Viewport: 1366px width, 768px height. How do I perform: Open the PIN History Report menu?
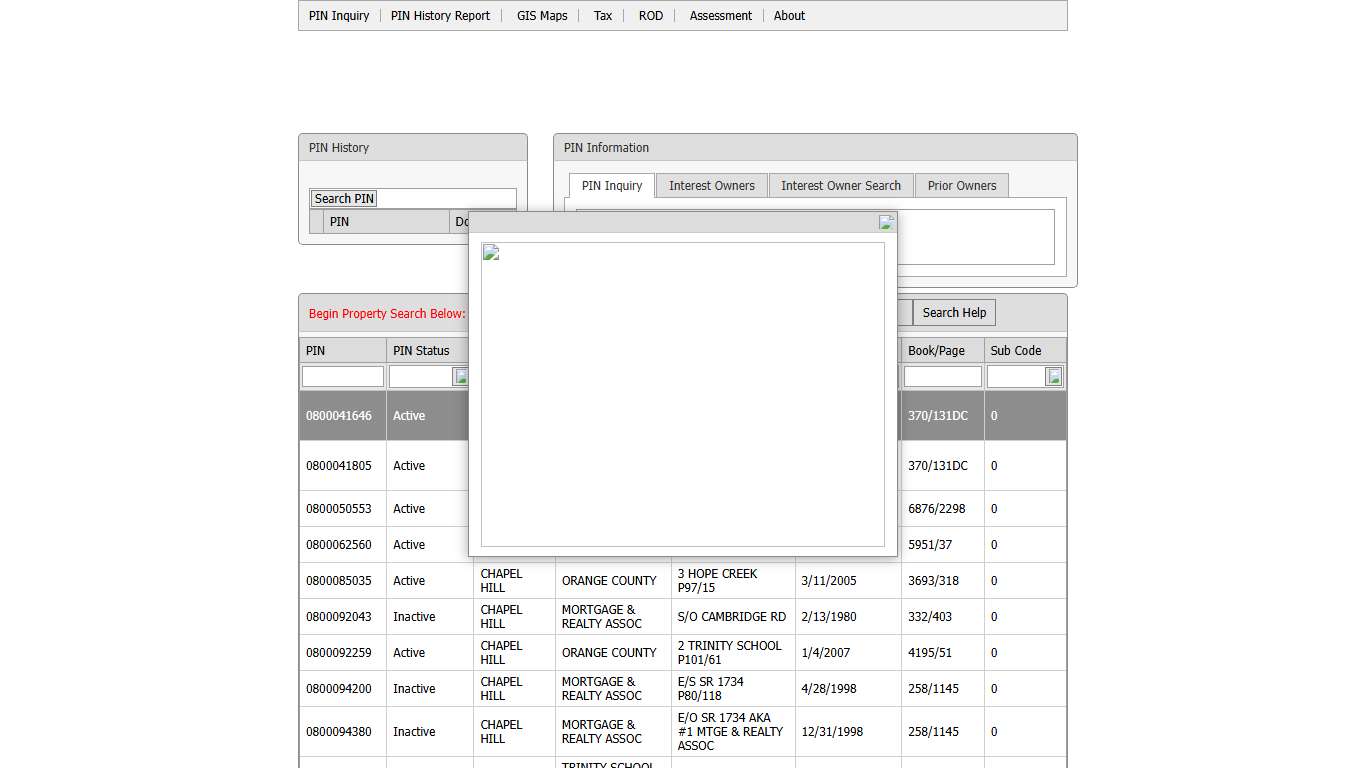(440, 16)
